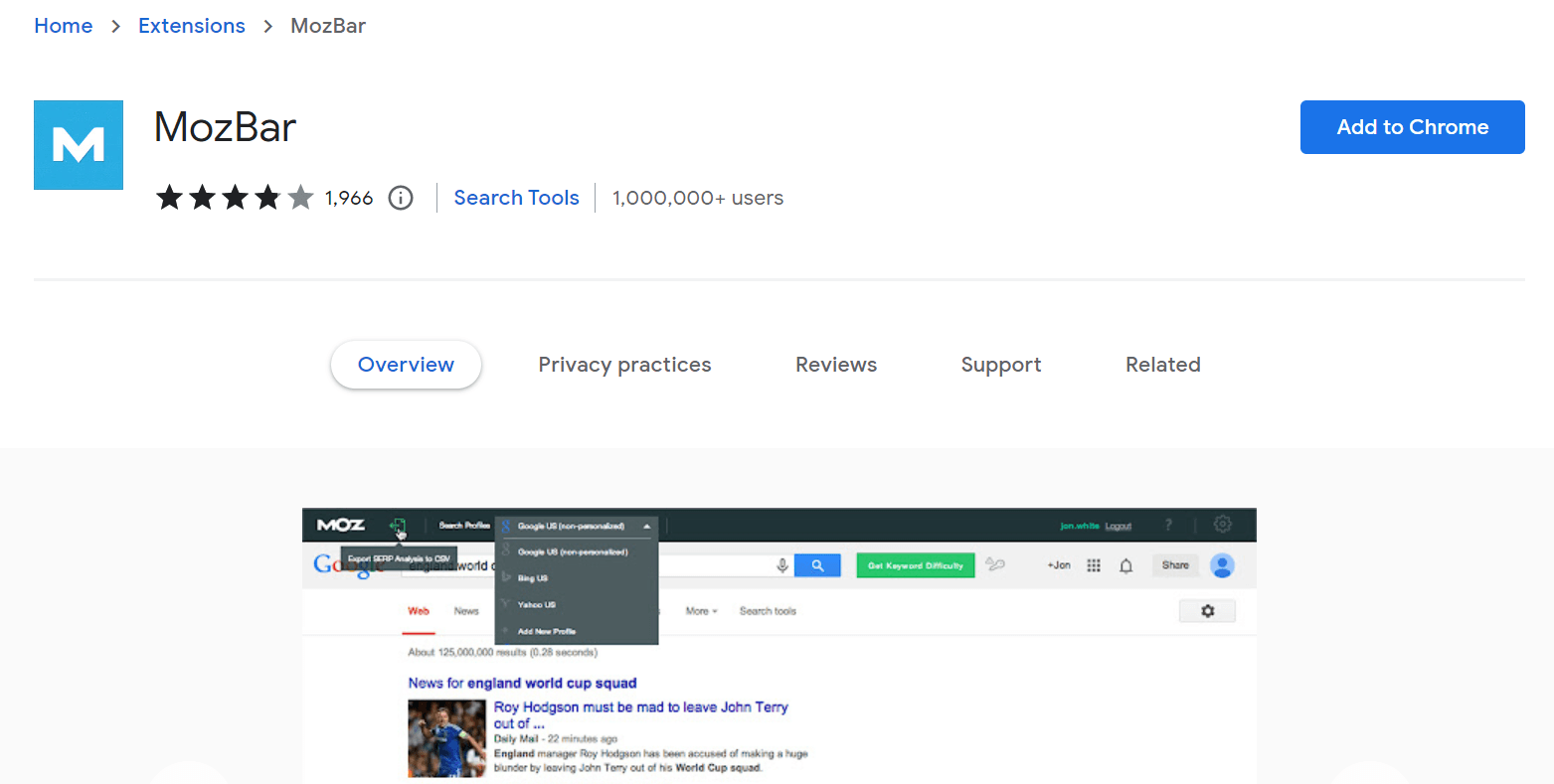Open the Related tab
Screen dimensions: 1554x784
point(1163,365)
